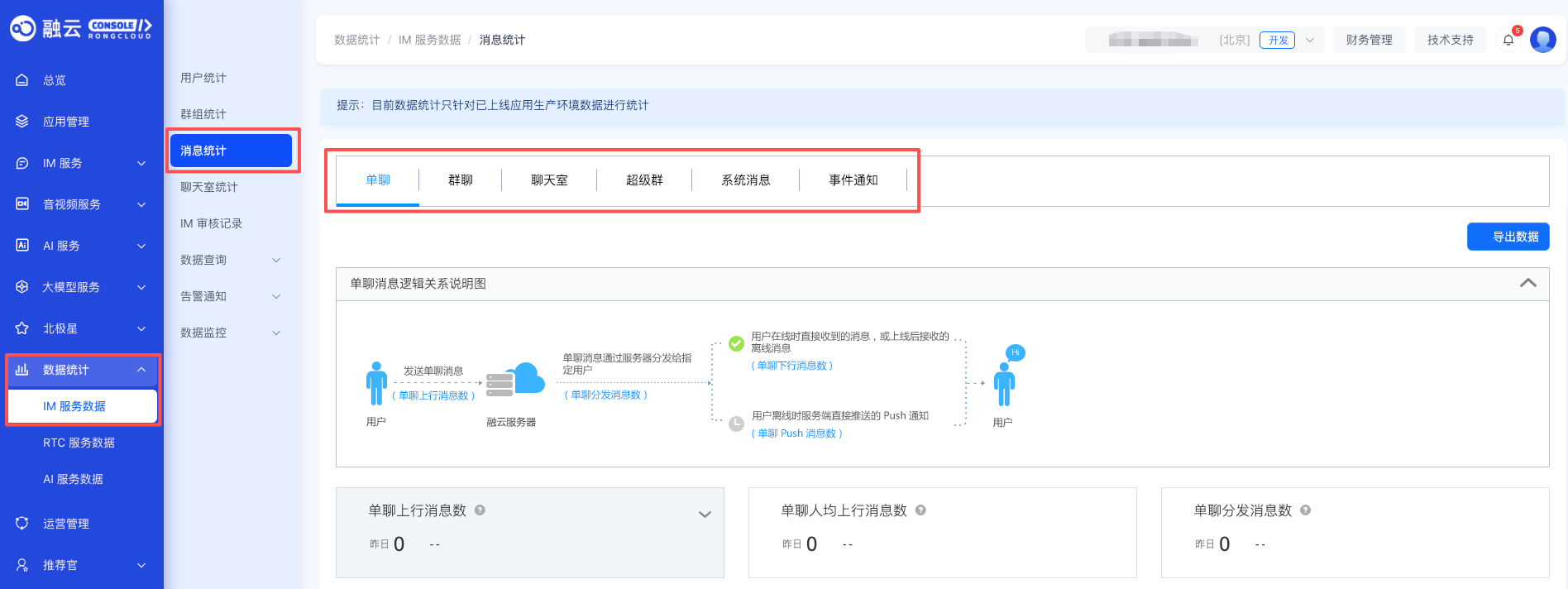Image resolution: width=1568 pixels, height=589 pixels.
Task: Open IM 审核记录 in the submenu
Action: point(212,223)
